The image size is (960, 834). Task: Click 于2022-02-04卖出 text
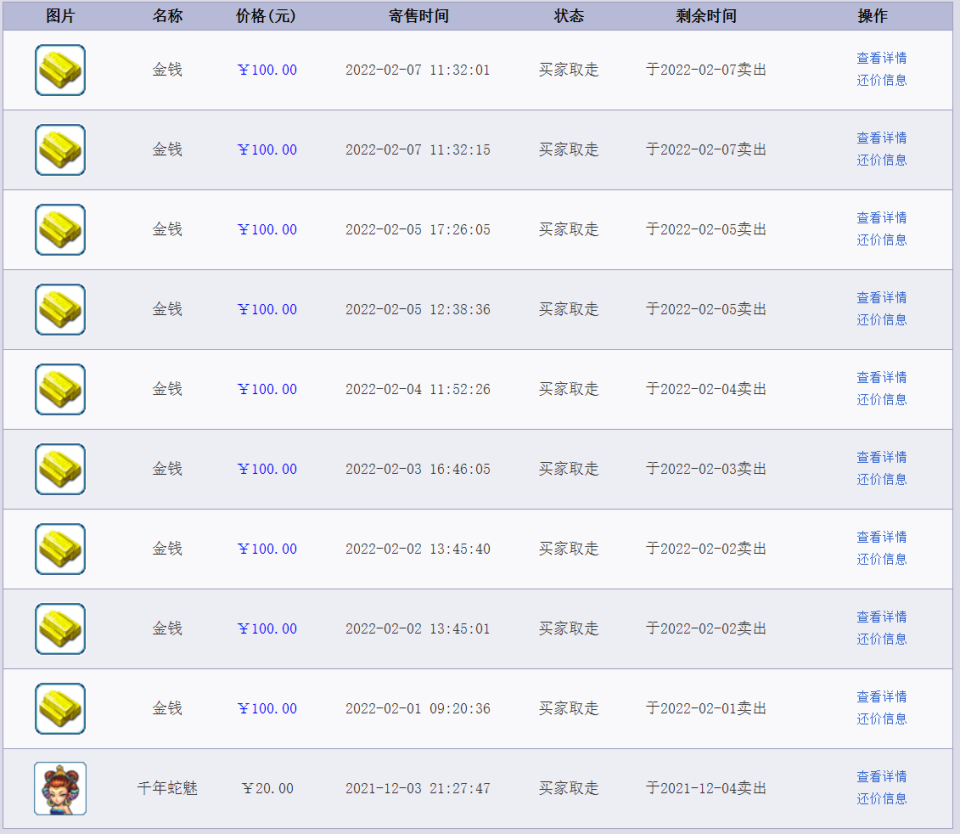point(706,389)
